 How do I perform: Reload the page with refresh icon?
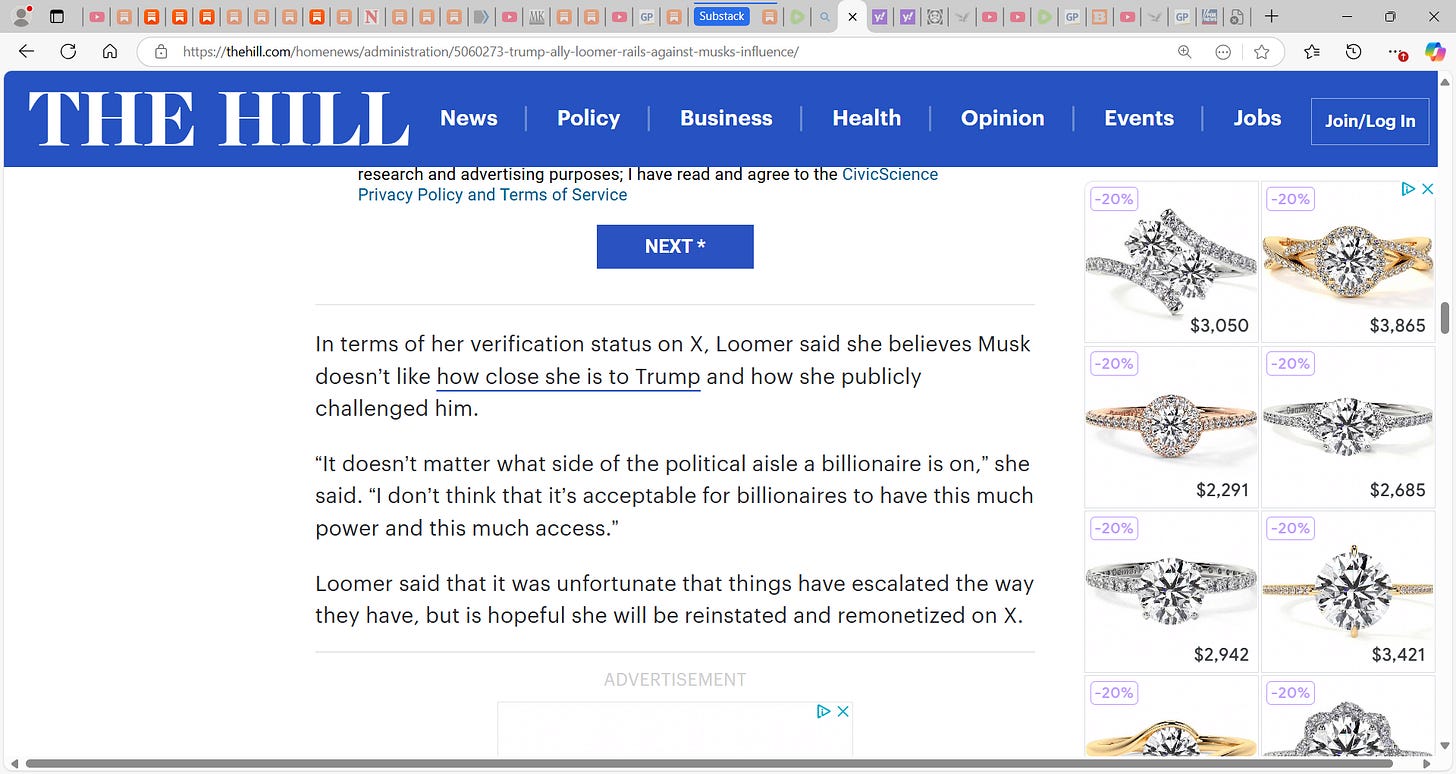[68, 52]
